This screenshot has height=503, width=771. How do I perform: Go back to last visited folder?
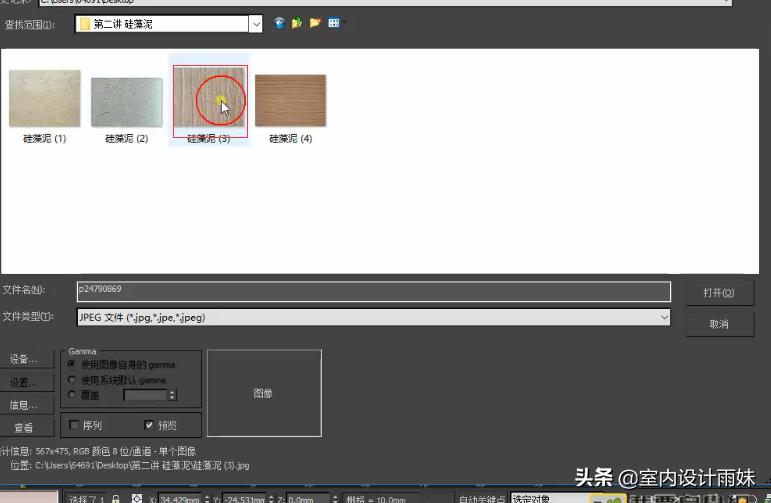[x=279, y=23]
